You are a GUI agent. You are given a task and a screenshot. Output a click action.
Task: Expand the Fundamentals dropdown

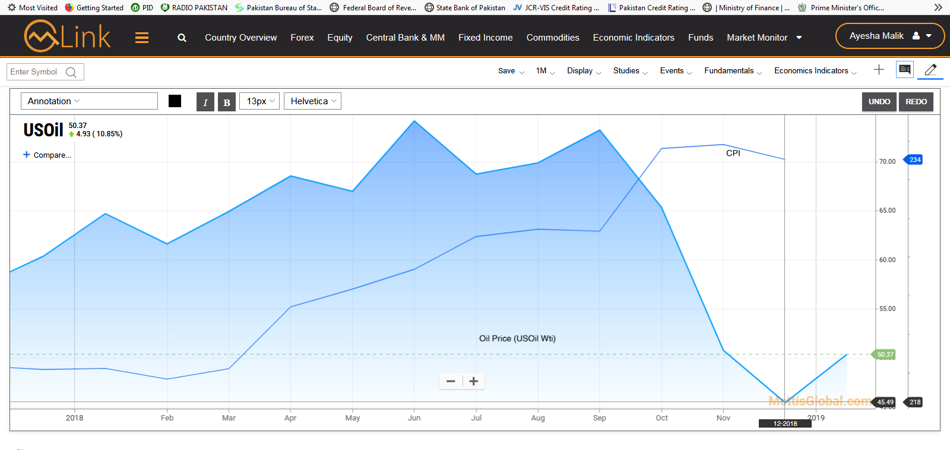(x=733, y=71)
